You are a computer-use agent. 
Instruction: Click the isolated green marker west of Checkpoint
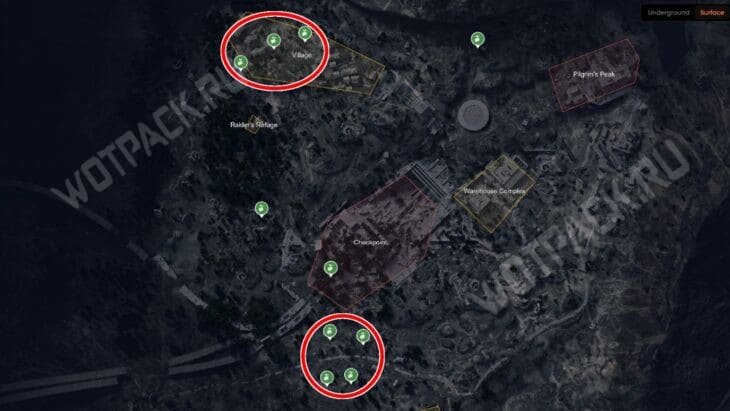pos(262,209)
